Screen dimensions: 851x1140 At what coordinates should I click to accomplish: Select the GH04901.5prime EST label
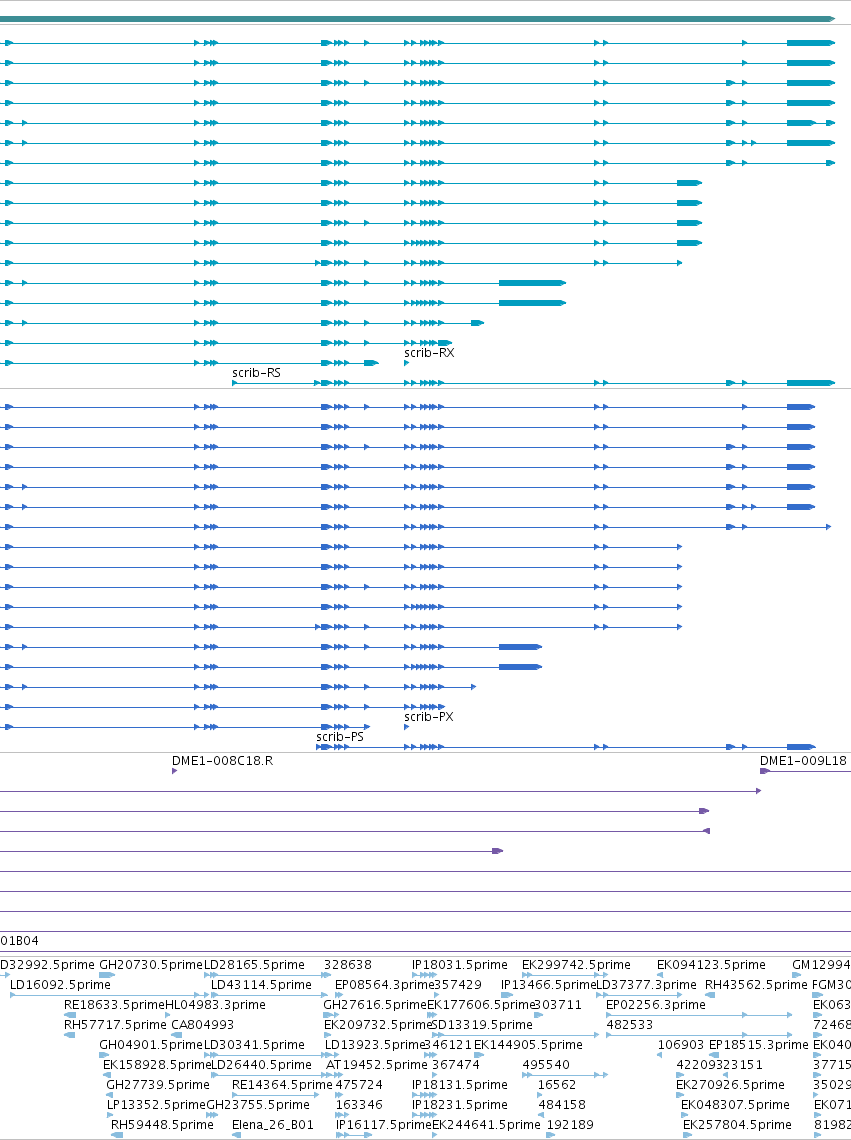coord(151,1045)
